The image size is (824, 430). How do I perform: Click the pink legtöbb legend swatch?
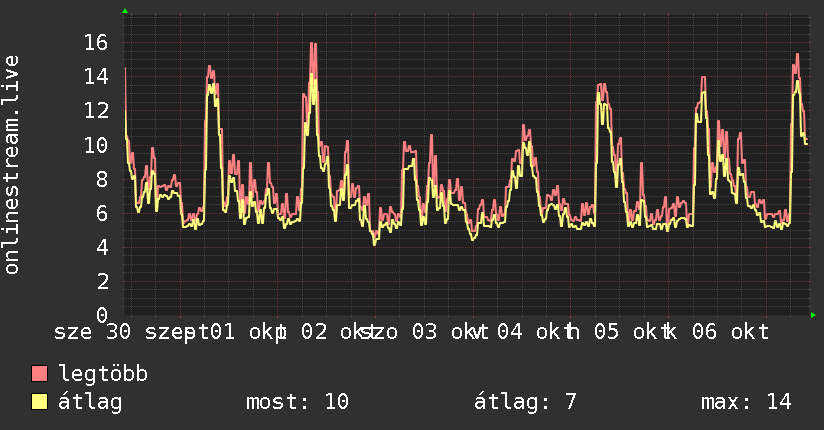(x=39, y=374)
